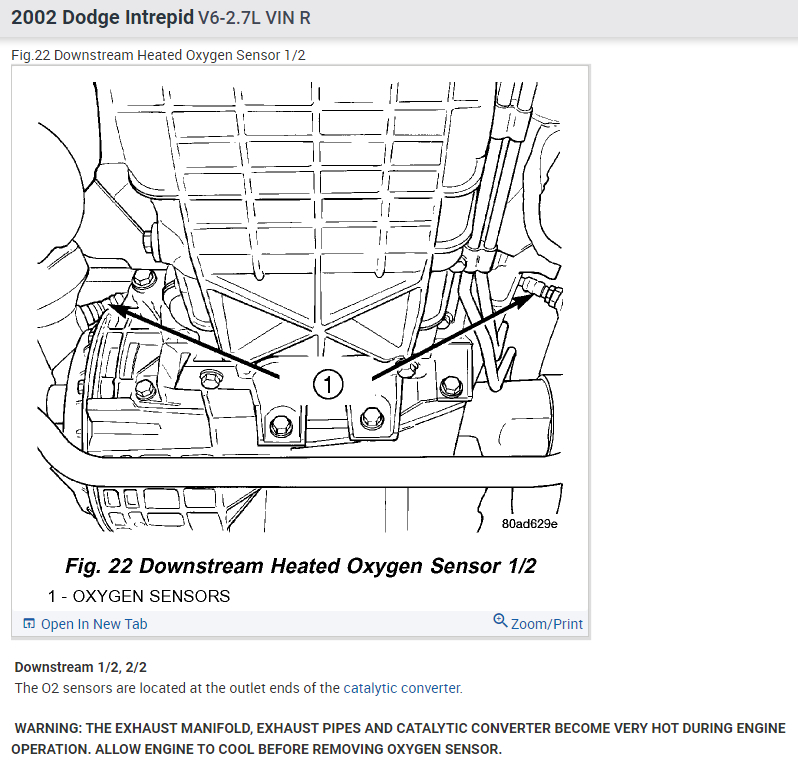
Task: Click the Fig.22 heading above the image
Action: tap(158, 55)
